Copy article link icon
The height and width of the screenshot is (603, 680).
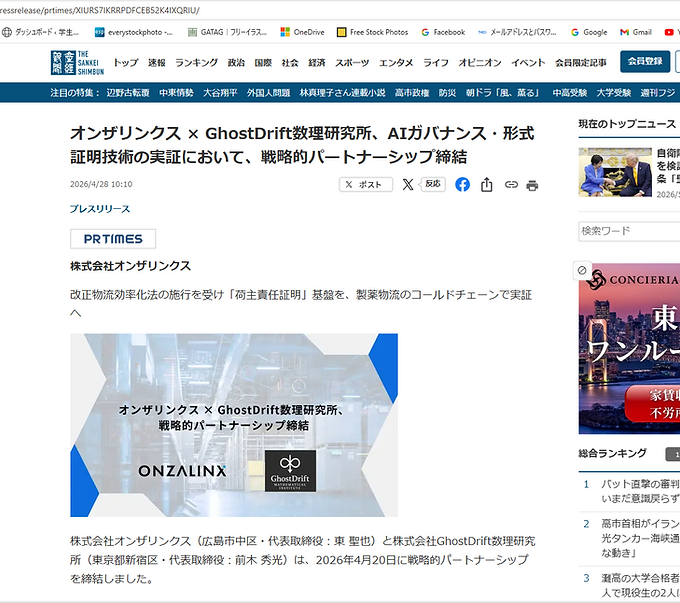pos(511,185)
